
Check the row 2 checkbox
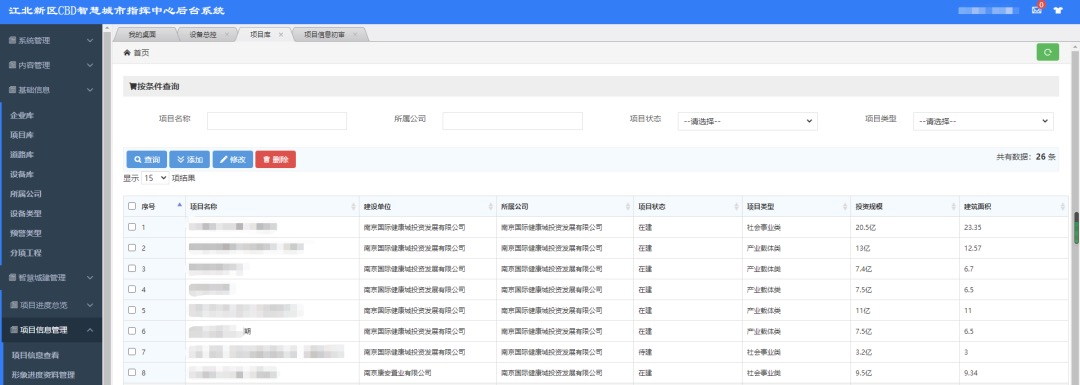[x=132, y=247]
